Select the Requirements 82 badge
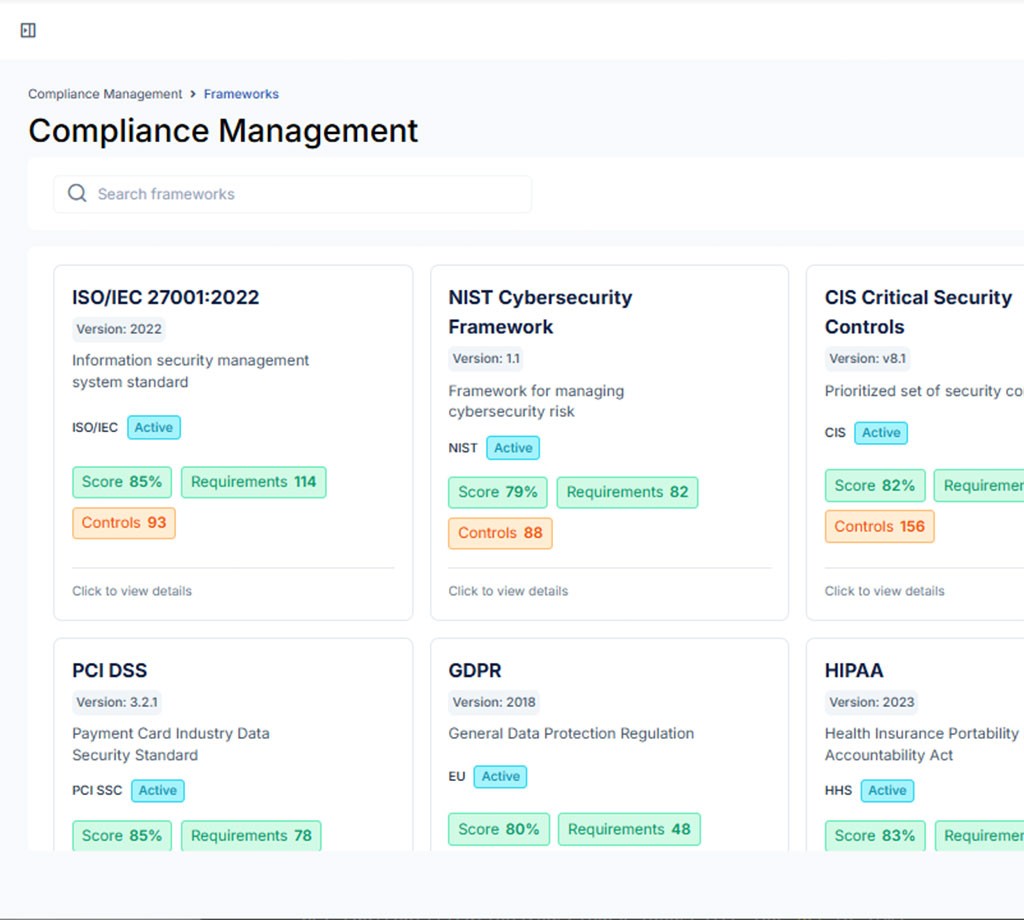This screenshot has width=1024, height=920. point(627,492)
